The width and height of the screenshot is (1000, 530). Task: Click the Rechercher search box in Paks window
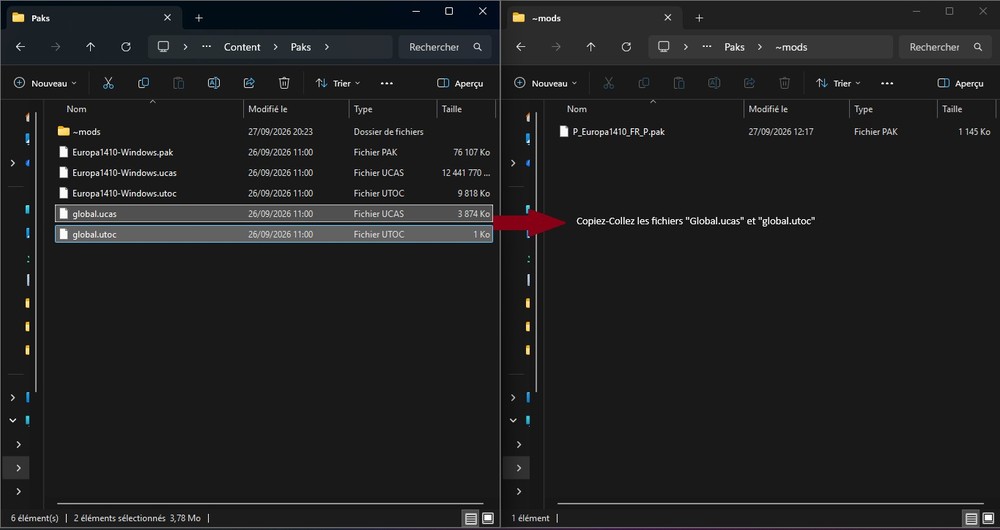[x=445, y=47]
